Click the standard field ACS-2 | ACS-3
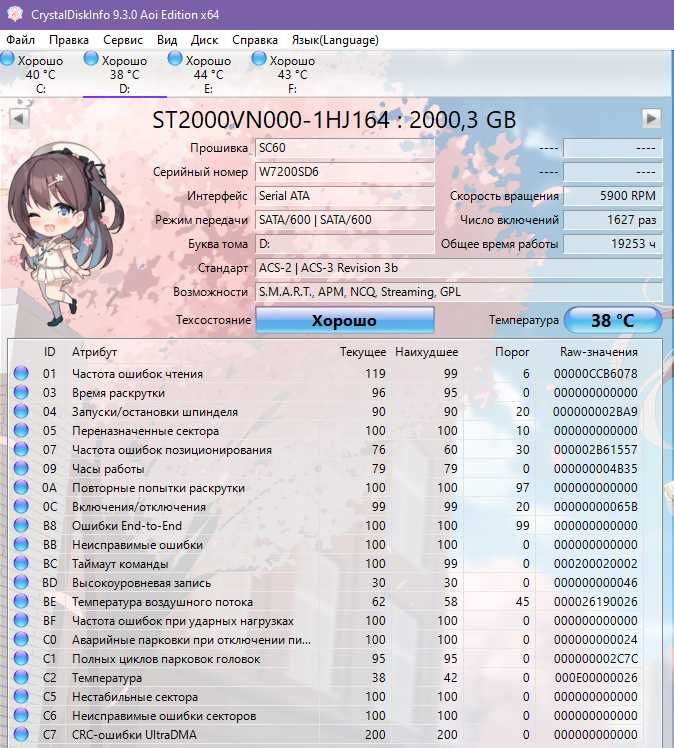Screen dimensions: 674x748 459,268
